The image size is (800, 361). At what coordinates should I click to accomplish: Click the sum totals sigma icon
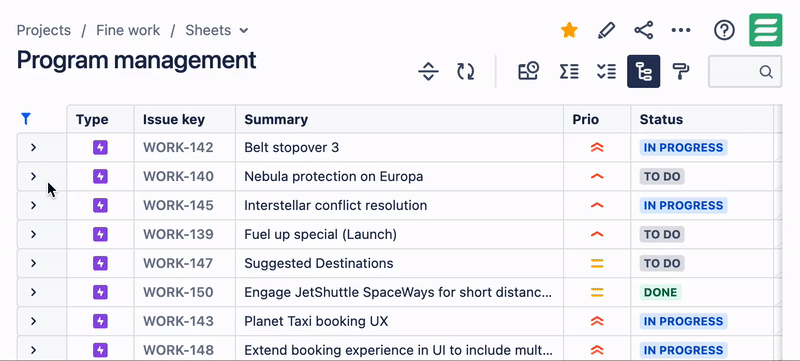pyautogui.click(x=569, y=71)
